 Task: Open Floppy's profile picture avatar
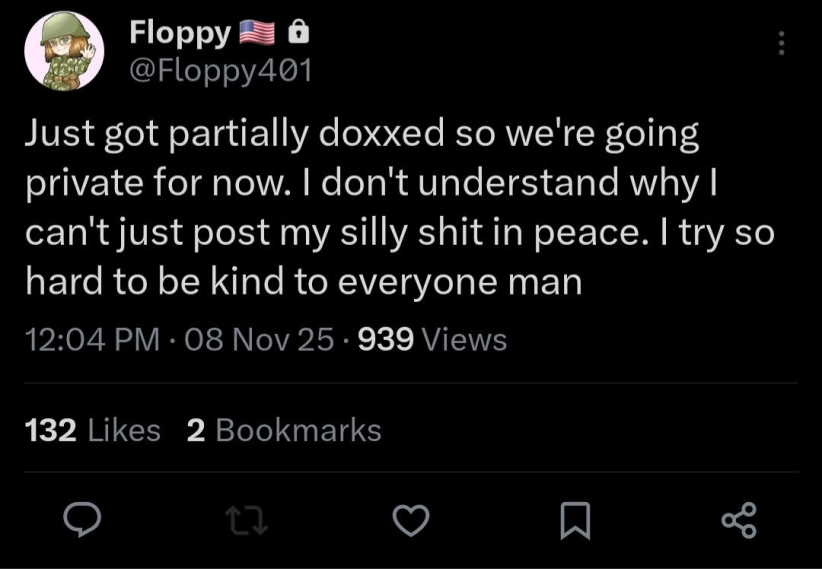point(64,51)
